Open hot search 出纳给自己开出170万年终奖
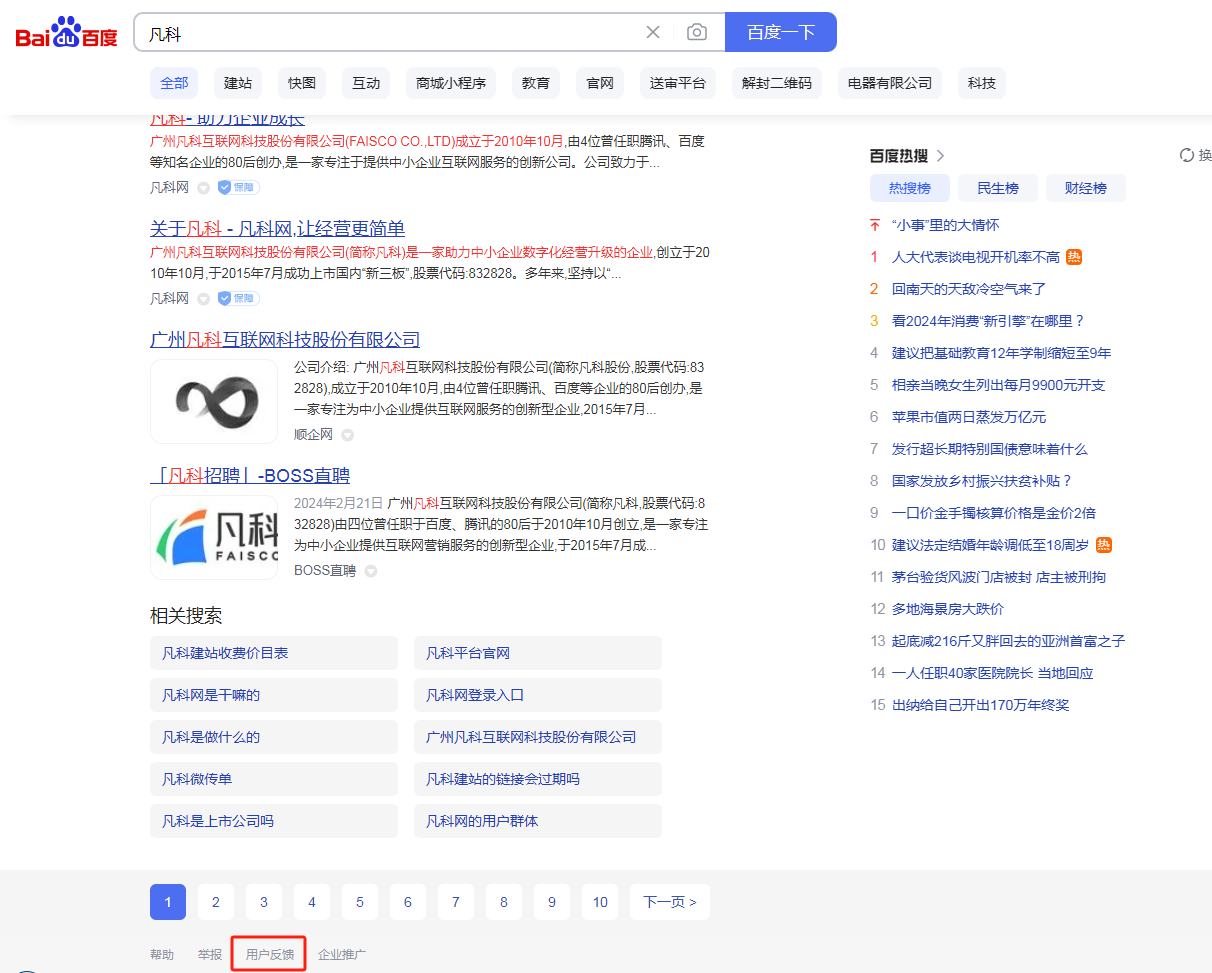Viewport: 1212px width, 973px height. tap(981, 705)
